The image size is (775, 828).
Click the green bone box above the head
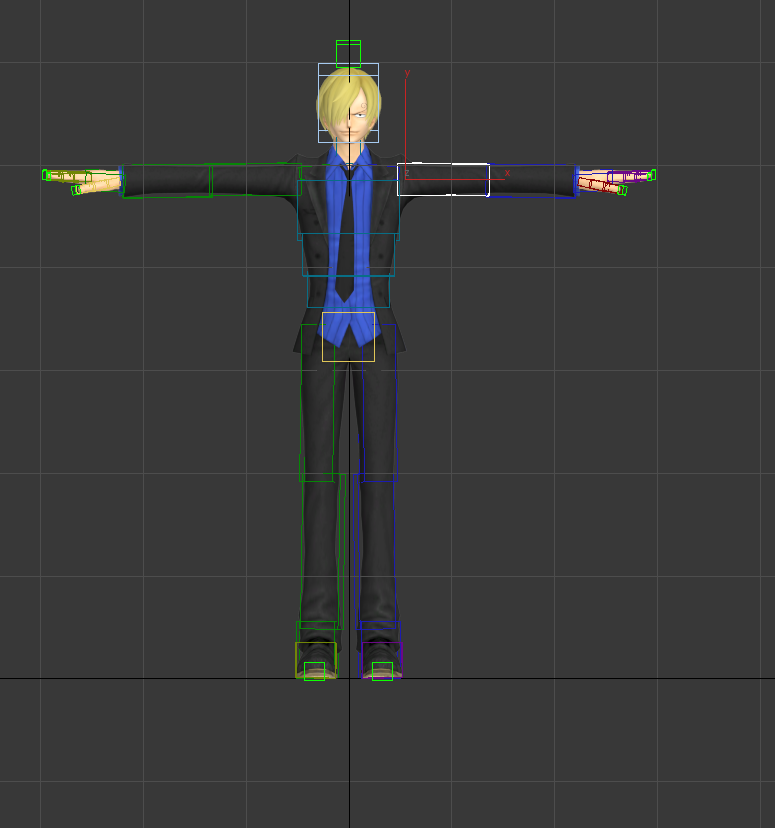(348, 51)
